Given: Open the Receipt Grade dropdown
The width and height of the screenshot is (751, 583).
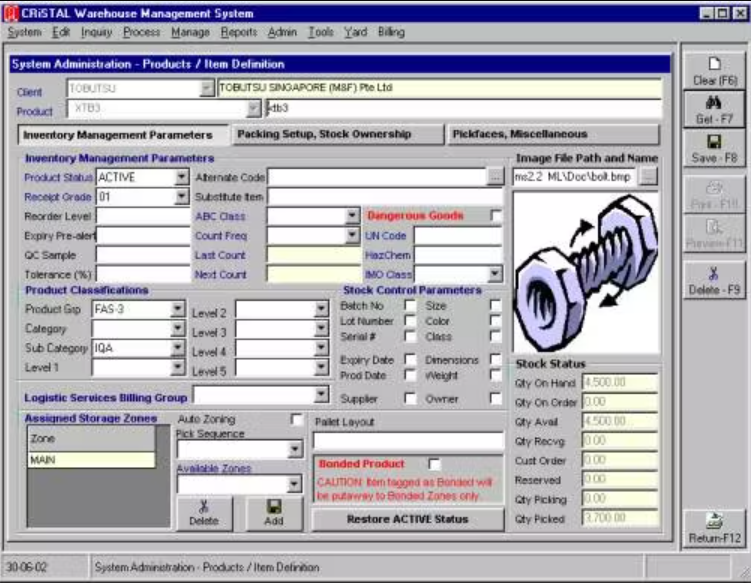Looking at the screenshot, I should click(x=181, y=196).
